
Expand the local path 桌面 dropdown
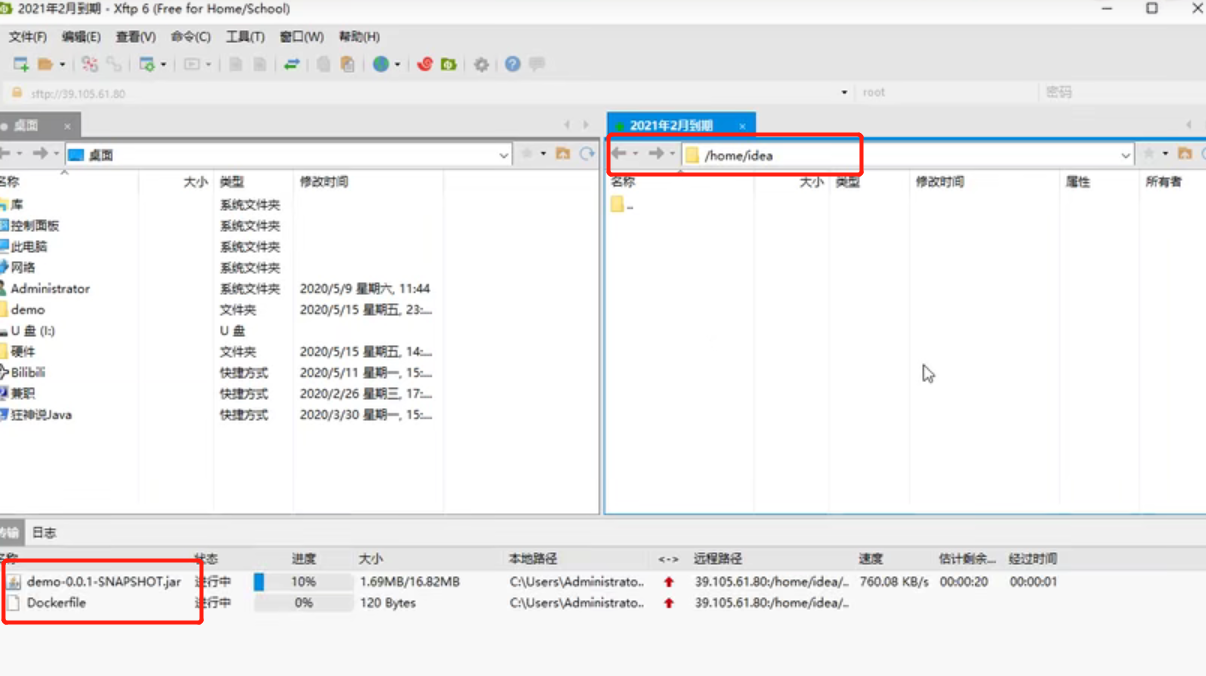[x=504, y=155]
